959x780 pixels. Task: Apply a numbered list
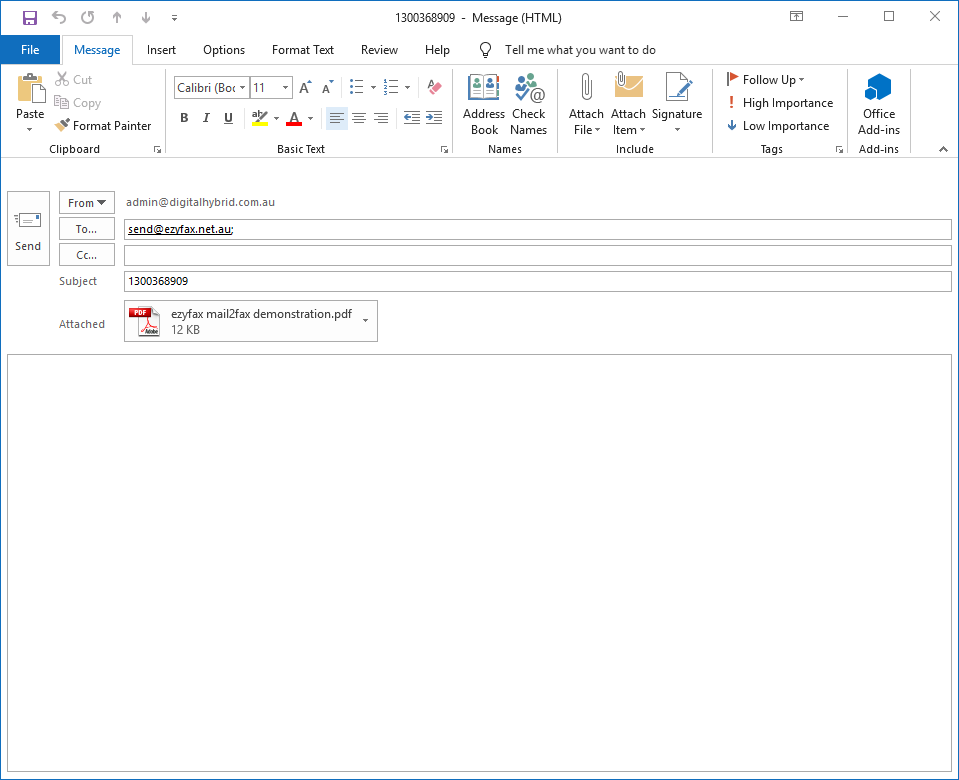pyautogui.click(x=391, y=87)
